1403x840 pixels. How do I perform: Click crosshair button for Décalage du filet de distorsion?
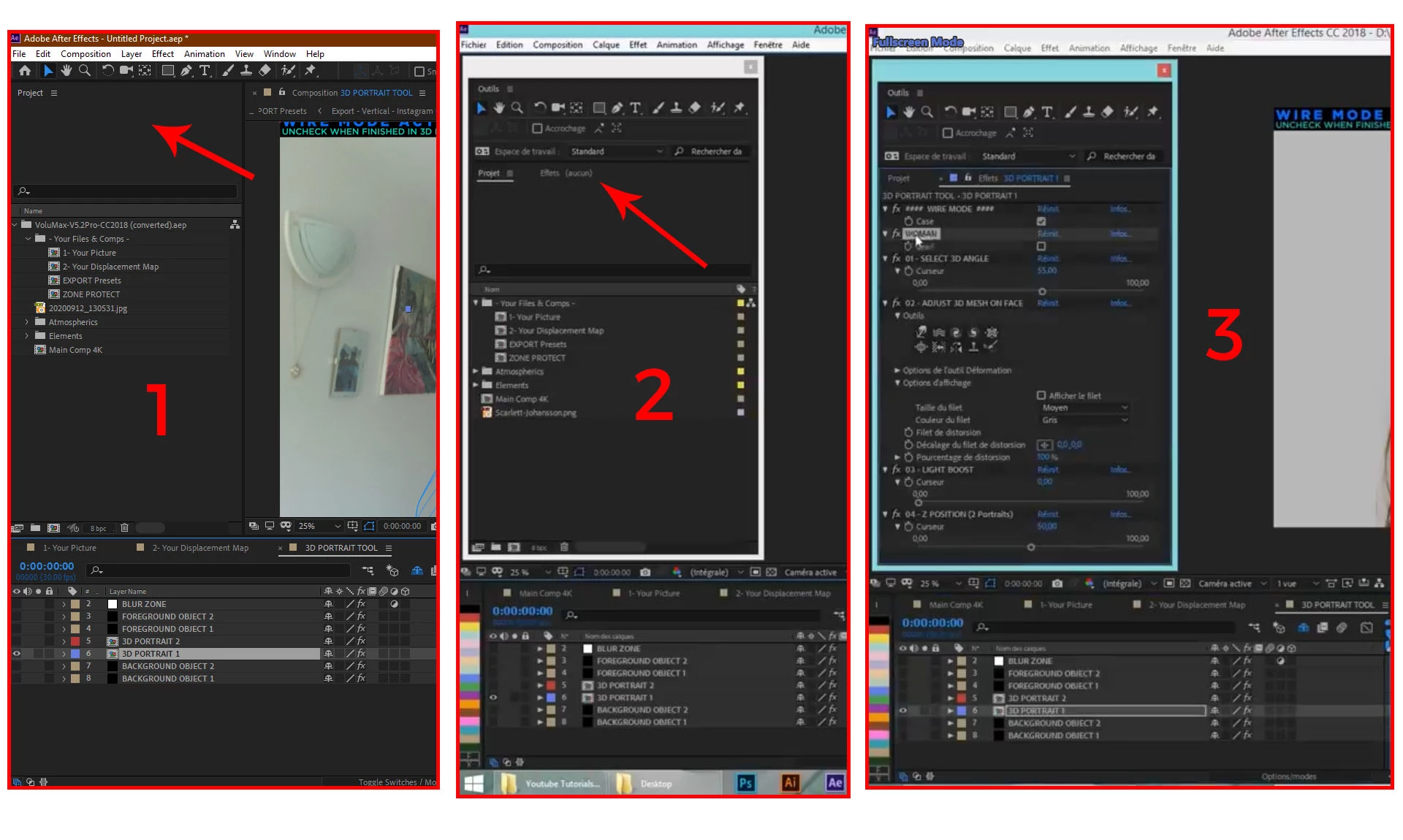pos(1044,445)
